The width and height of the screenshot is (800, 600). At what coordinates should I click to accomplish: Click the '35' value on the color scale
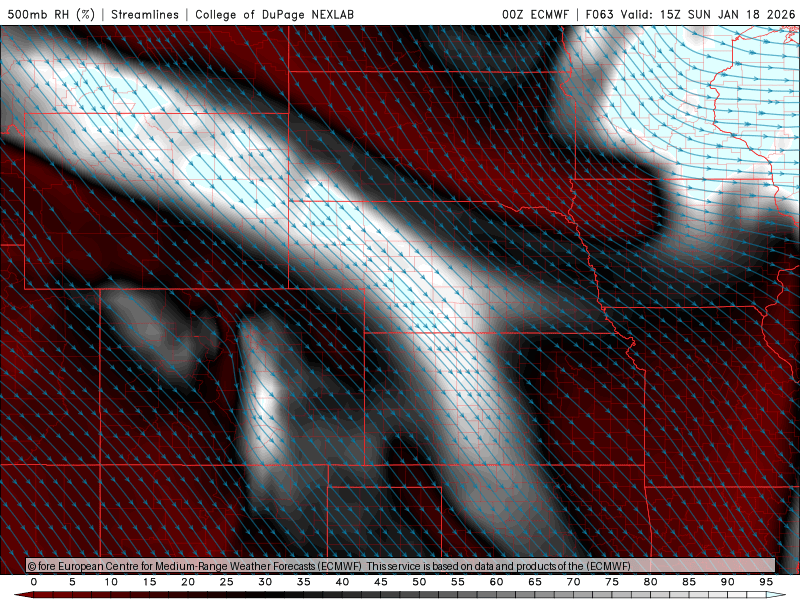304,582
